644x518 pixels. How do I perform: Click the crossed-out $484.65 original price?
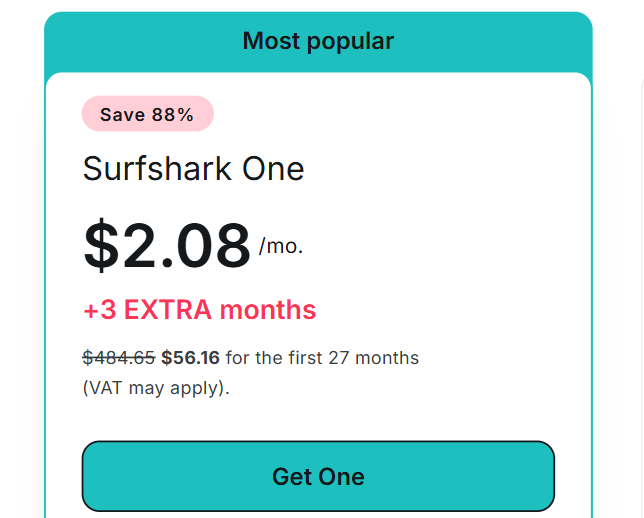(x=119, y=358)
